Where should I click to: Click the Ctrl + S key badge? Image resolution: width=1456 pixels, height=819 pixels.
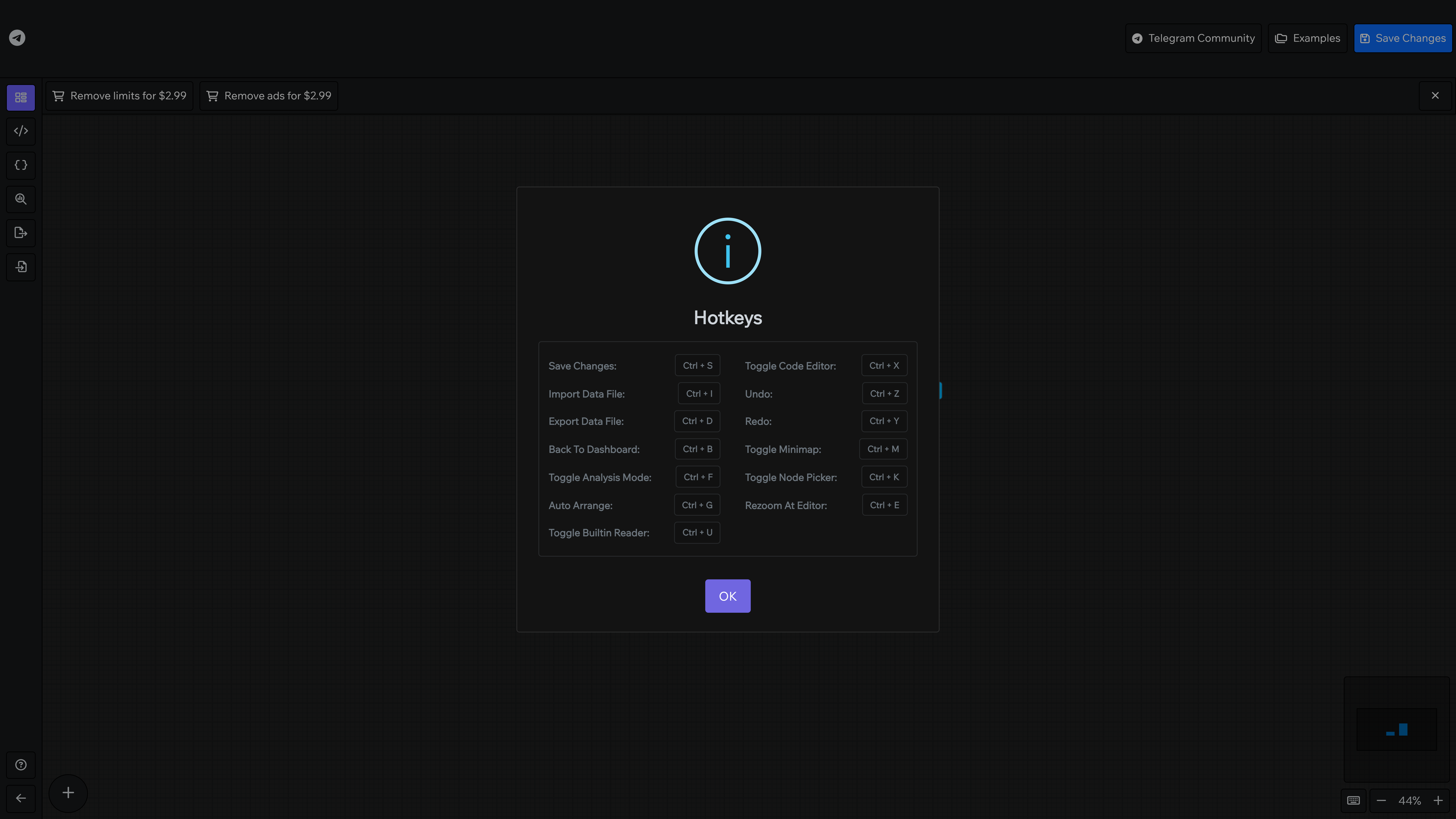(697, 365)
